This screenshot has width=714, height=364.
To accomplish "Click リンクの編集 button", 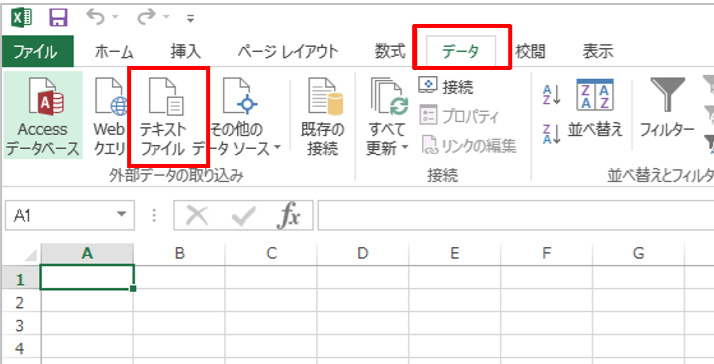I will [469, 146].
